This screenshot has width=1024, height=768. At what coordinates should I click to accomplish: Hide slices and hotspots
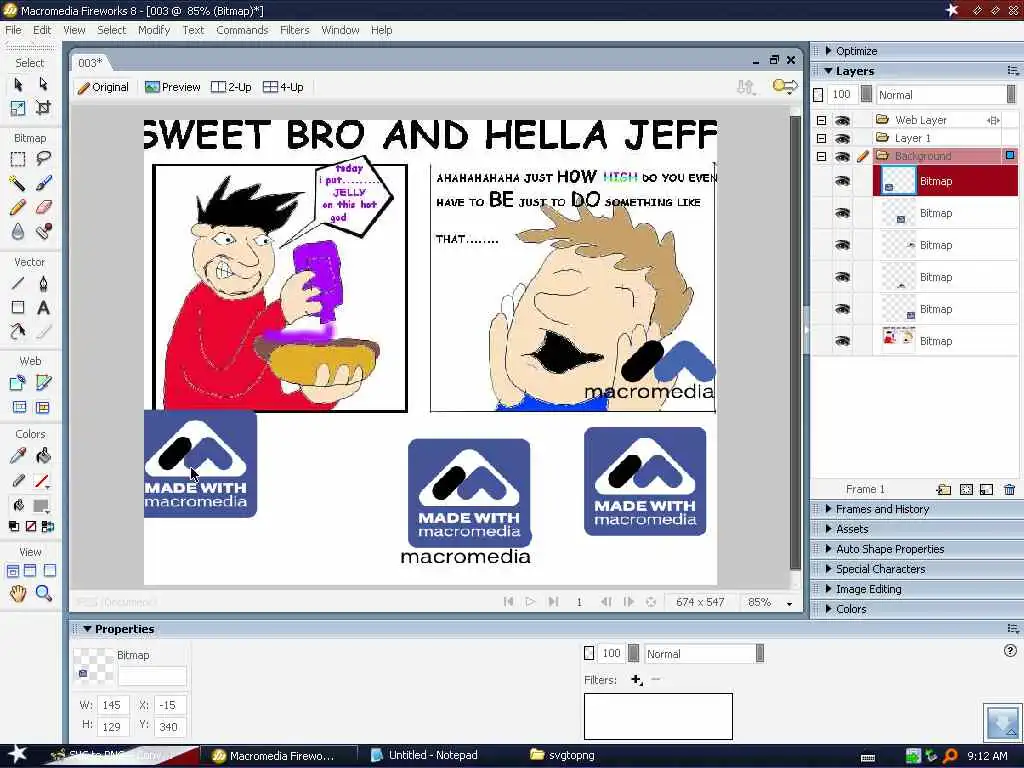[x=20, y=408]
